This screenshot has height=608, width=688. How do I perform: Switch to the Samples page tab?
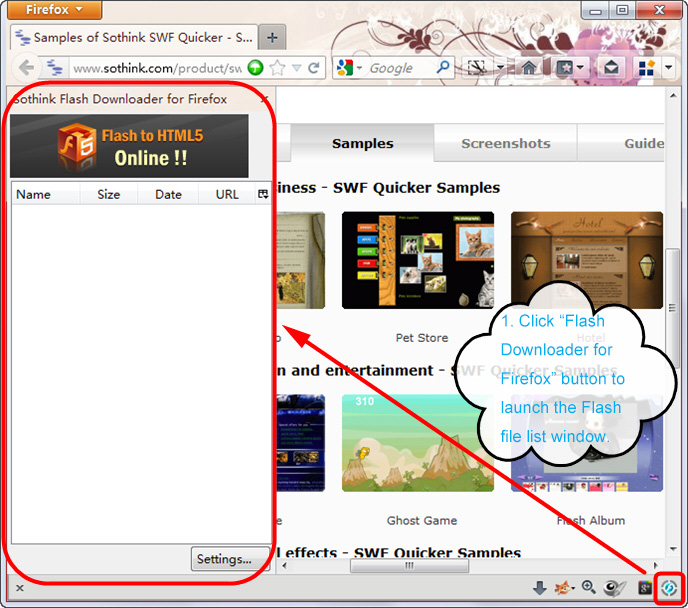(x=362, y=143)
